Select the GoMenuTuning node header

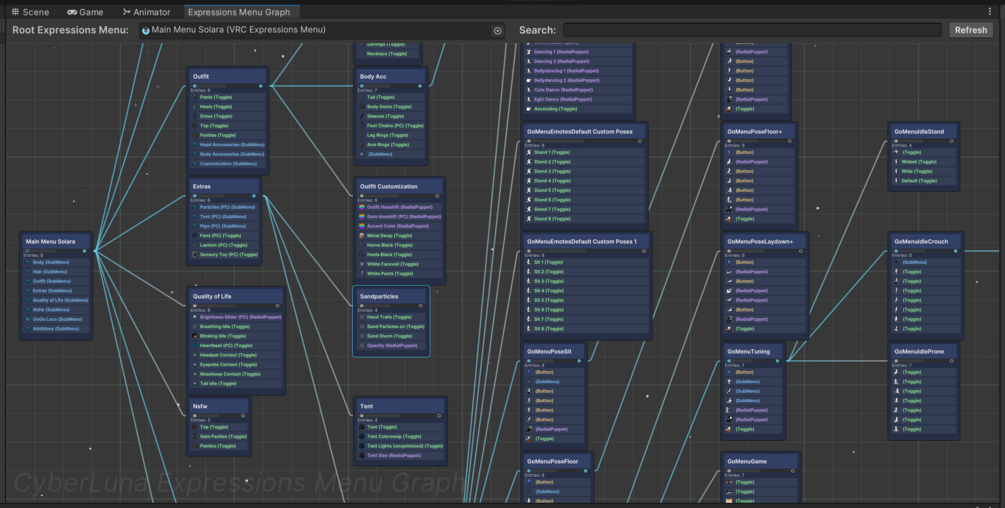click(753, 352)
